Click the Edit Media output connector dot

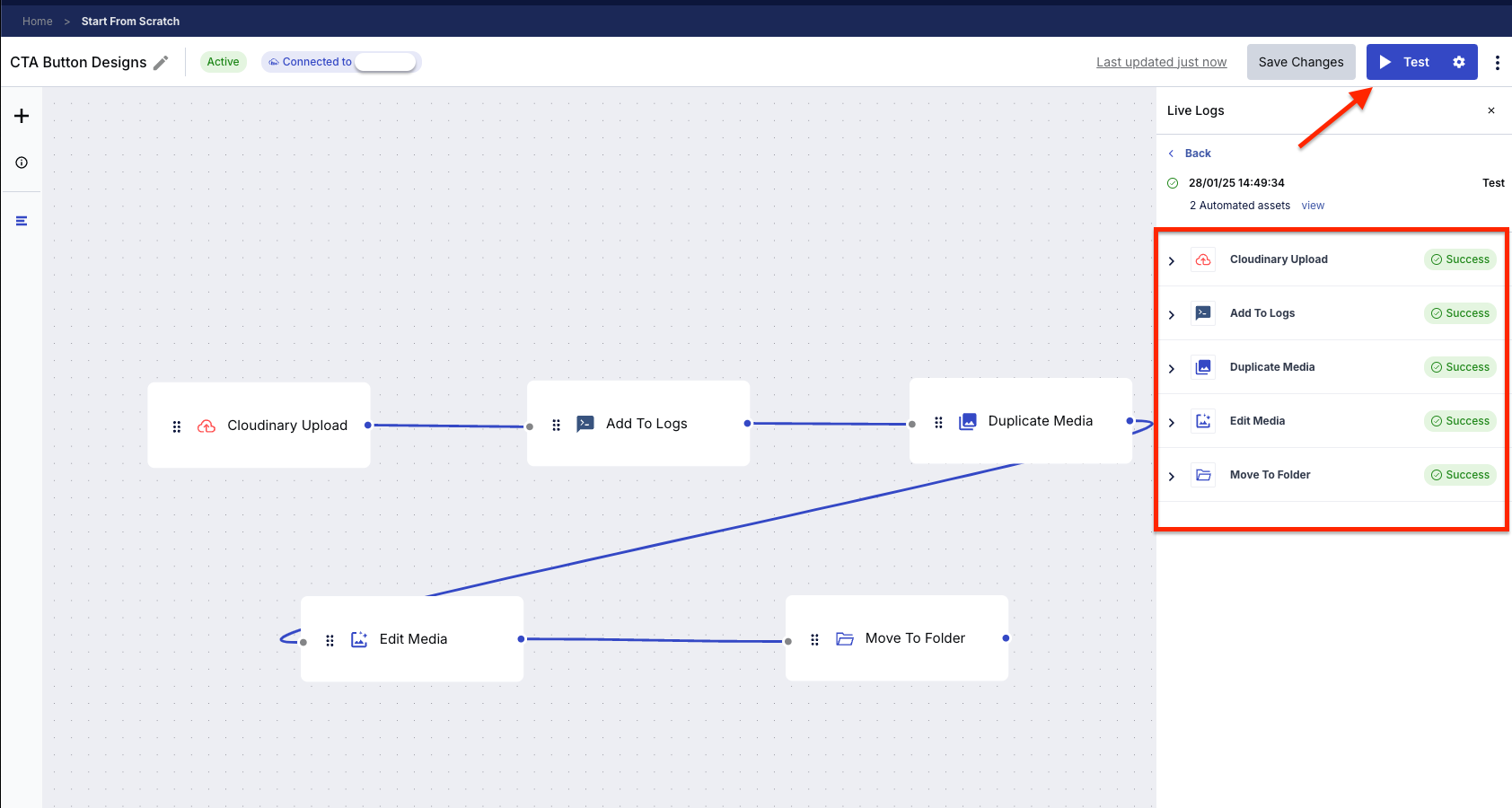(x=521, y=639)
